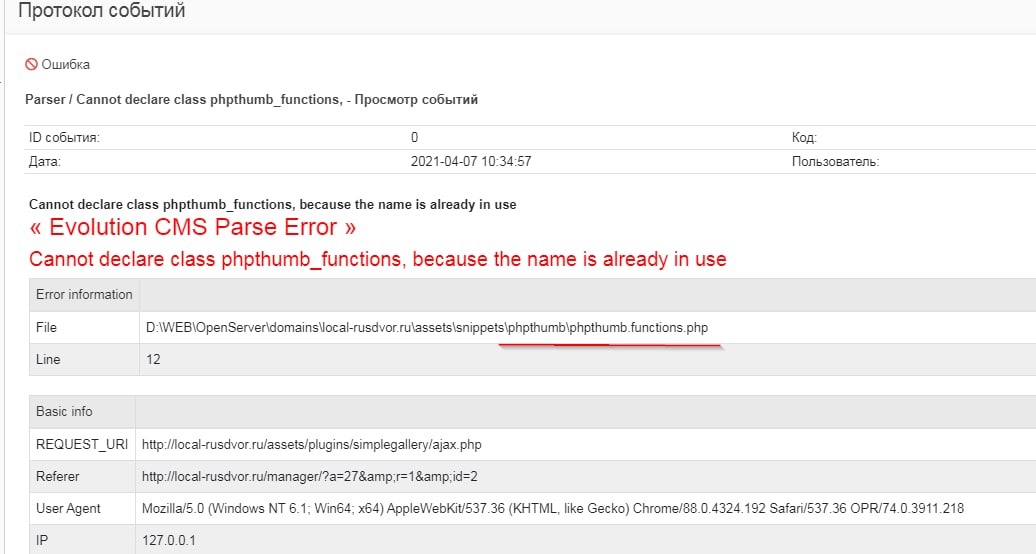Click the 'Basic info' table header
The height and width of the screenshot is (554, 1036).
[64, 411]
